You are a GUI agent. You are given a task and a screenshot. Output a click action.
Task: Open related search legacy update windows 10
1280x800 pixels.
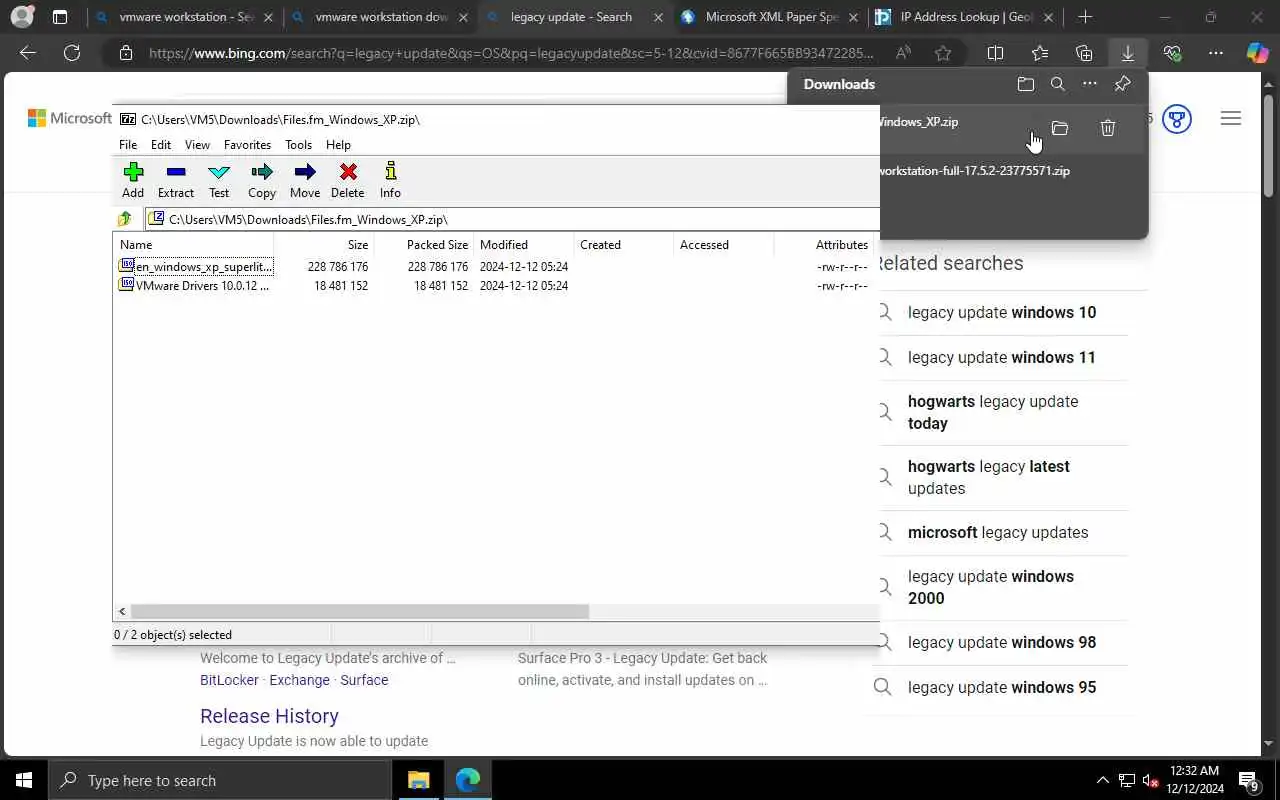pos(1002,313)
